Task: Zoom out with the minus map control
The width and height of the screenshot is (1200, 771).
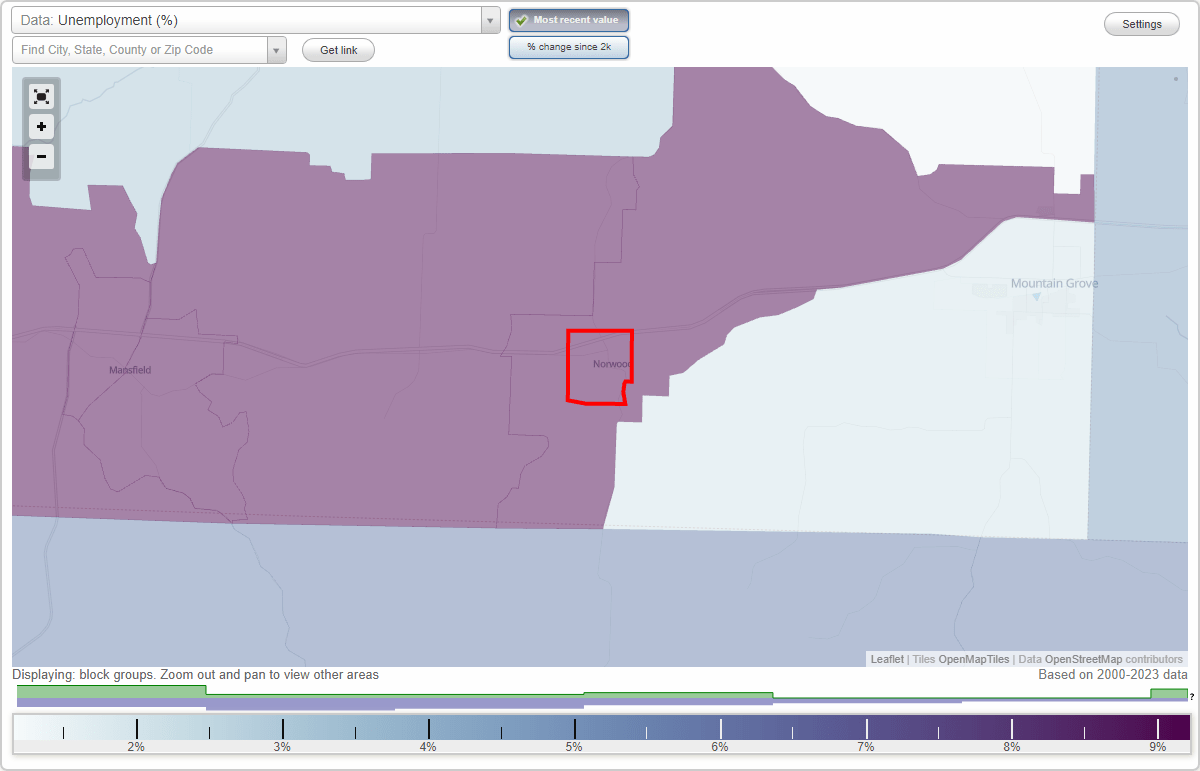Action: (41, 156)
